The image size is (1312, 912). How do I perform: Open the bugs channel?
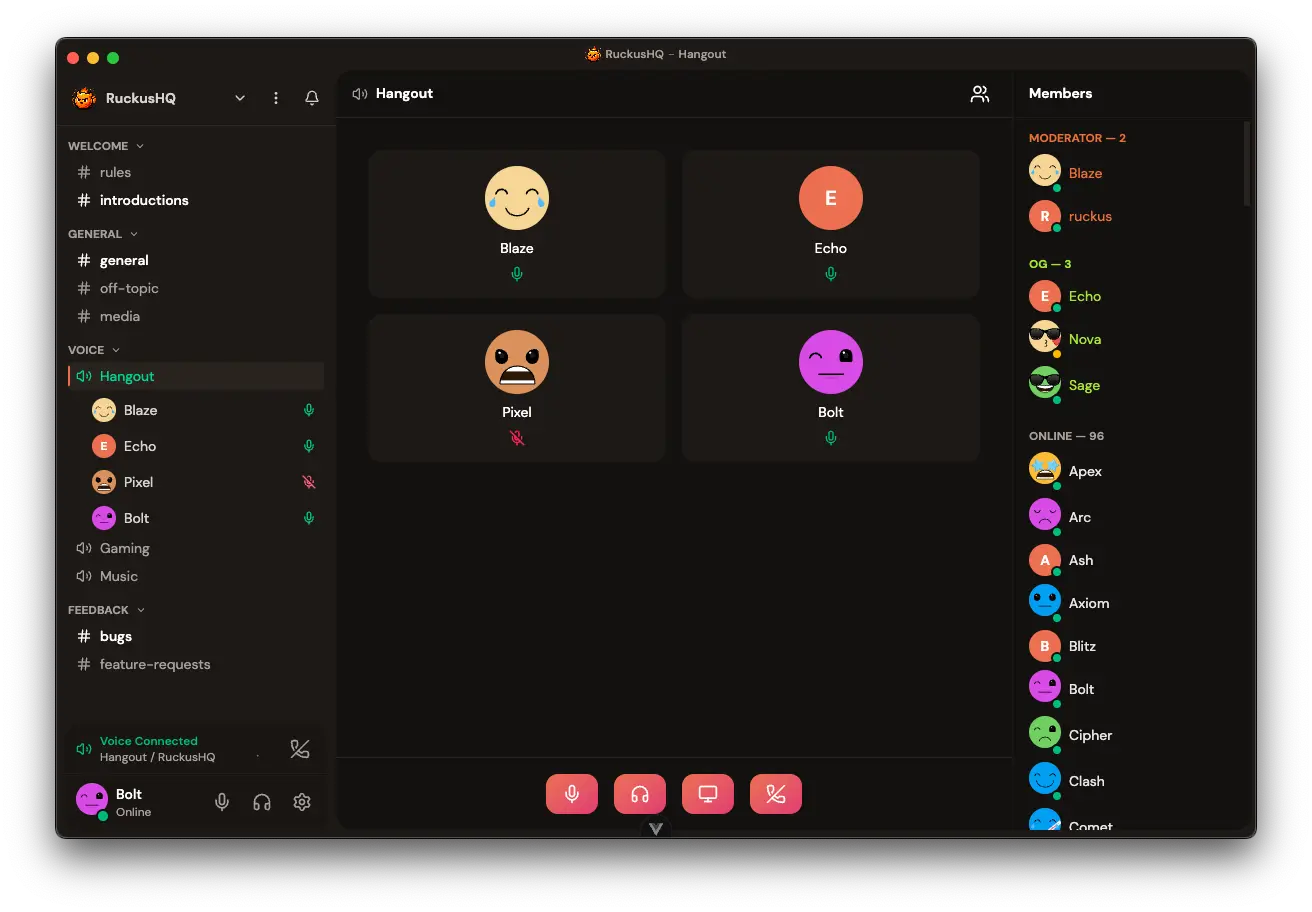(196, 636)
